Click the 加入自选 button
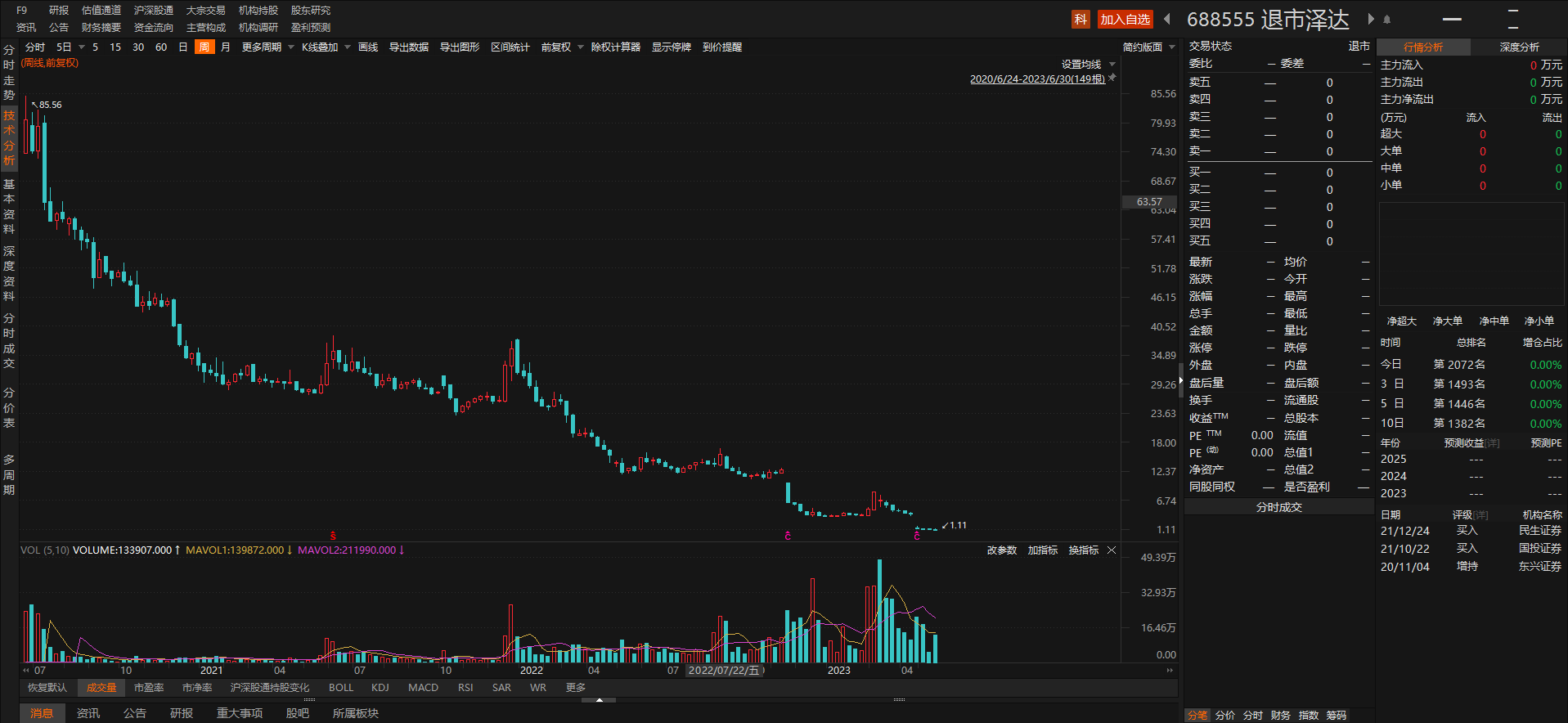 (1125, 20)
